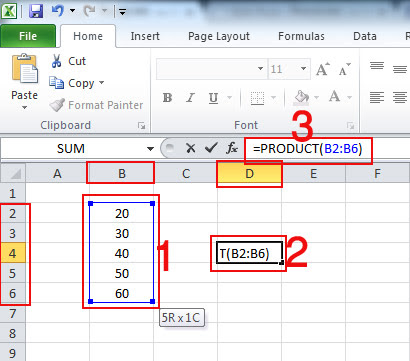Open the font name dropdown arrow
Viewport: 410px width, 361px height.
(x=261, y=69)
